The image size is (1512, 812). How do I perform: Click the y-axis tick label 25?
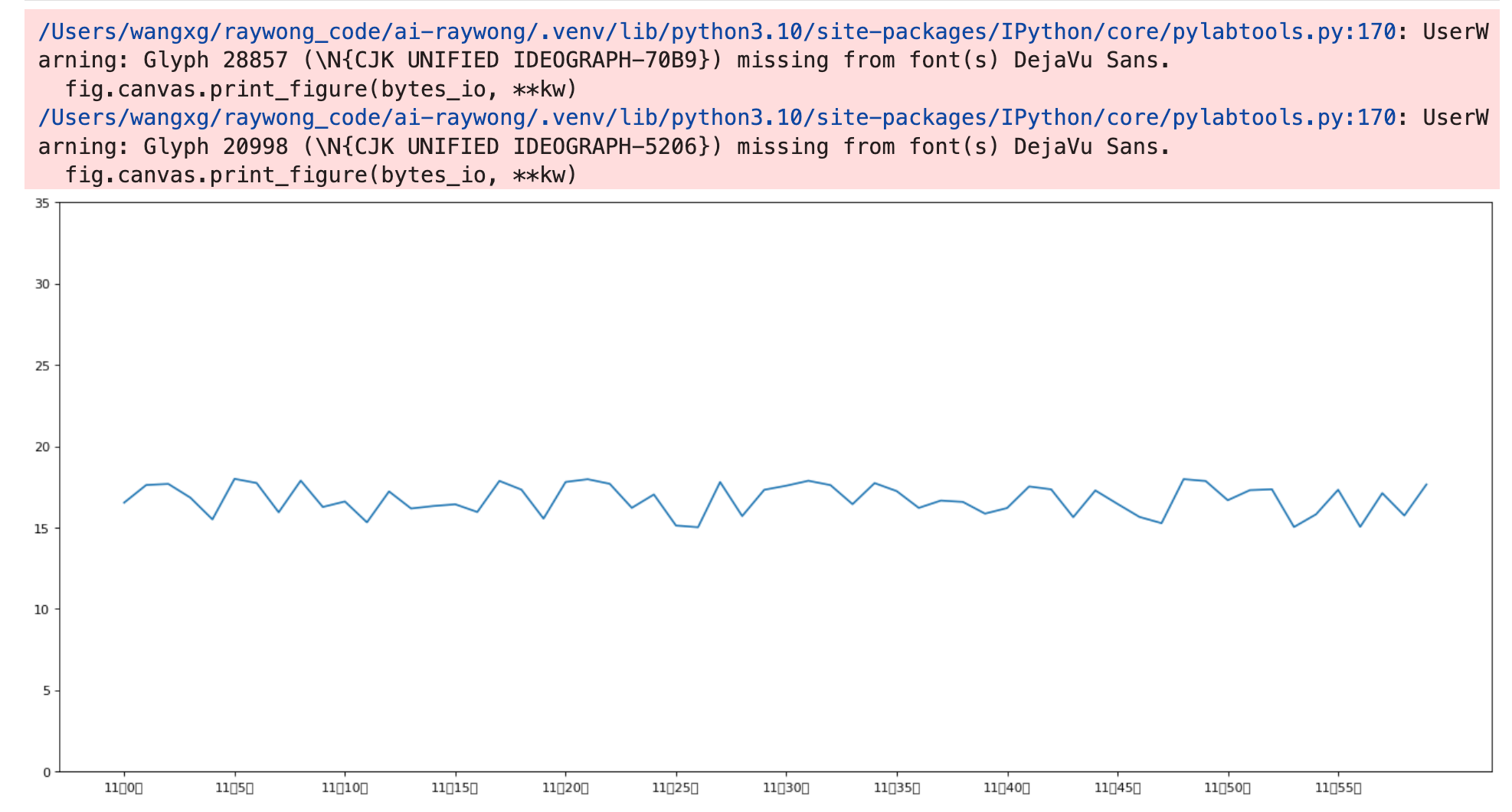[x=42, y=365]
